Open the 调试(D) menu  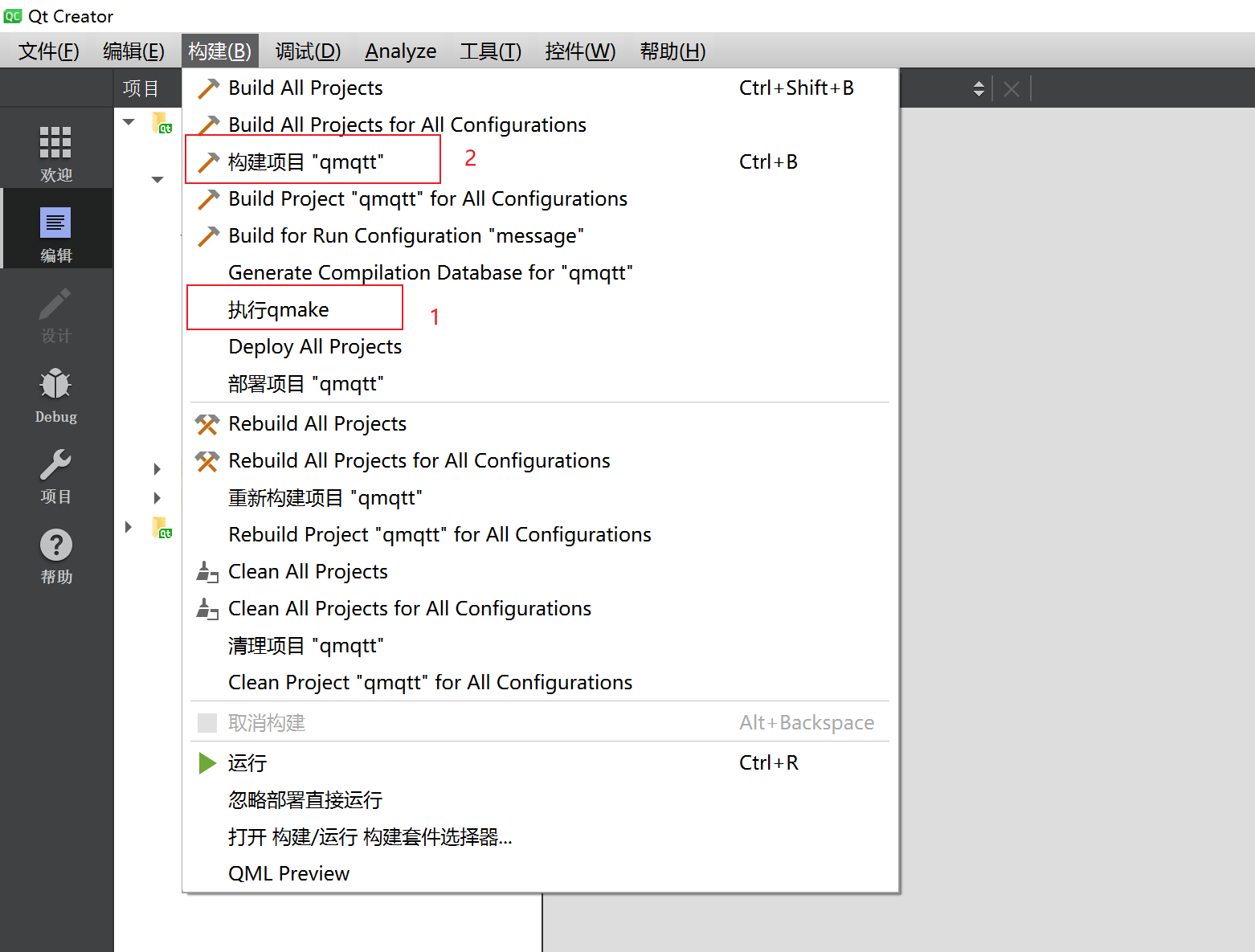(308, 51)
